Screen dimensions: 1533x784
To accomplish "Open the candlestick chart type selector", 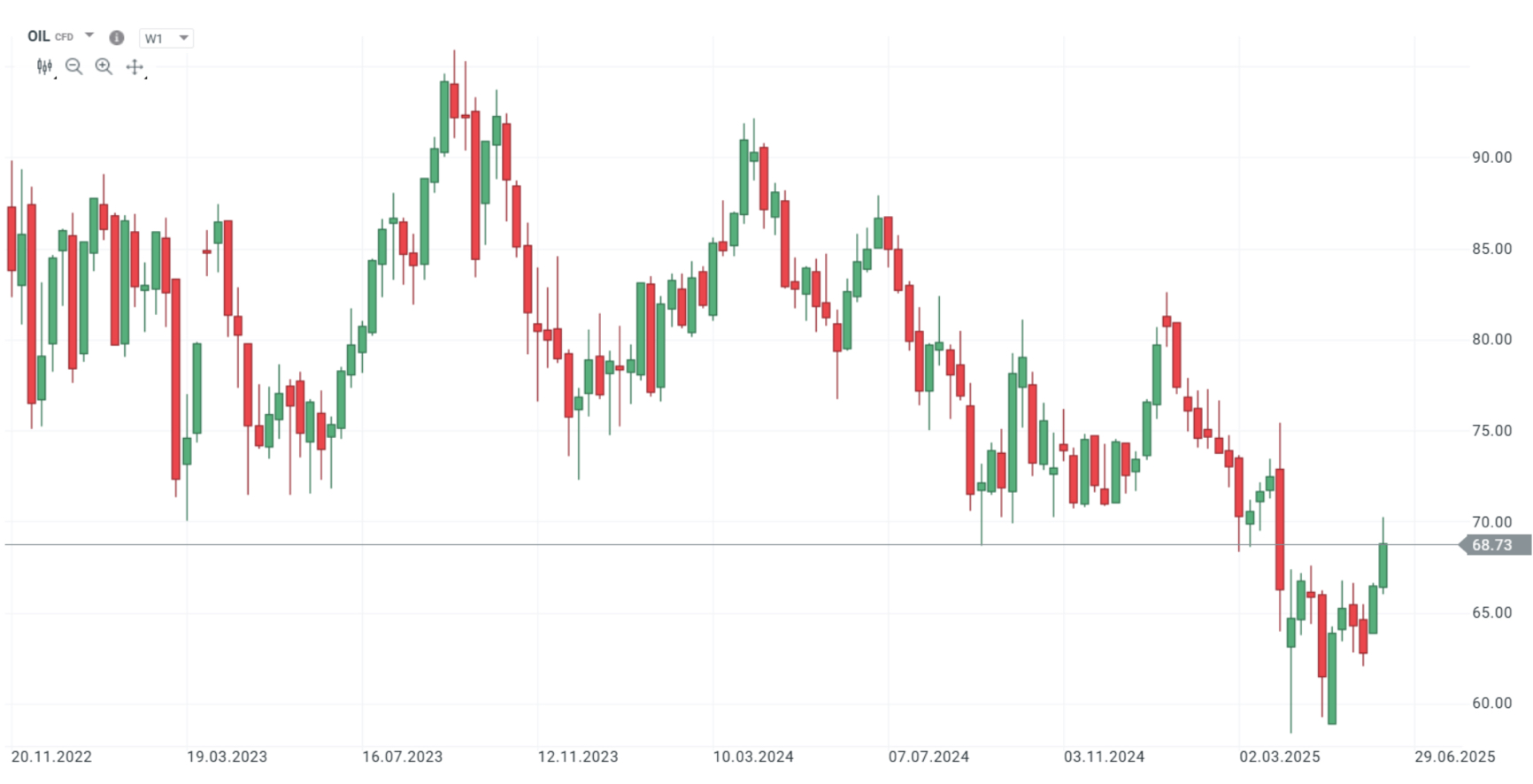I will (x=44, y=66).
